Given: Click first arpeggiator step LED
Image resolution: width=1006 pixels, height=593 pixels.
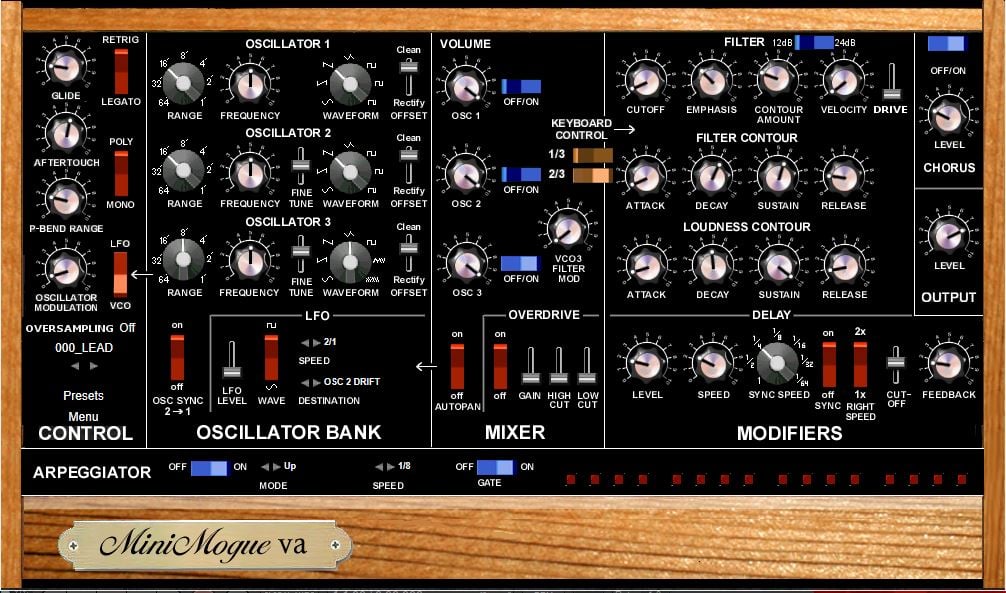Looking at the screenshot, I should click(571, 479).
